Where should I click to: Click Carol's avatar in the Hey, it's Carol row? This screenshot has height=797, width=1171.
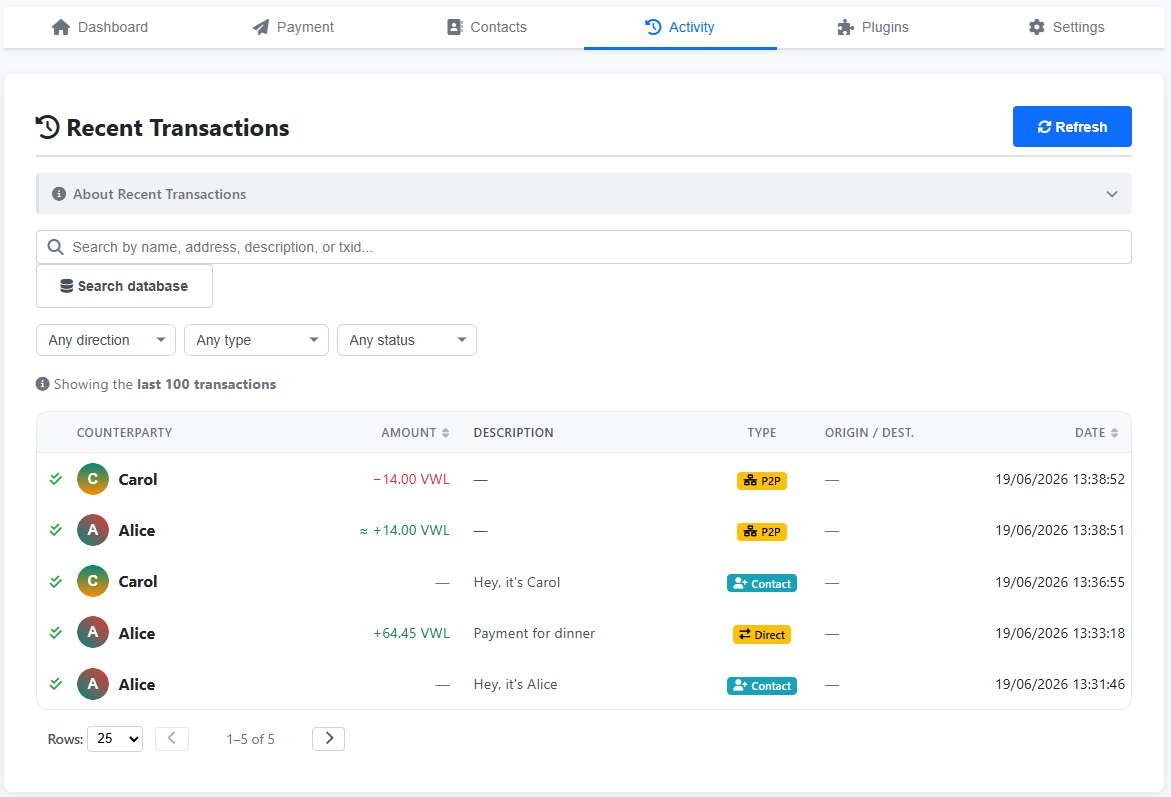[93, 581]
